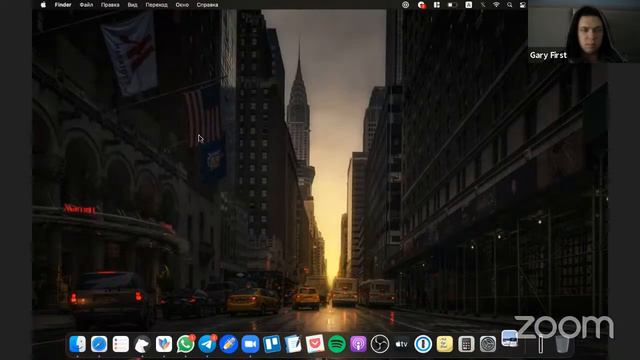
Task: Open the Файл menu
Action: coord(86,5)
